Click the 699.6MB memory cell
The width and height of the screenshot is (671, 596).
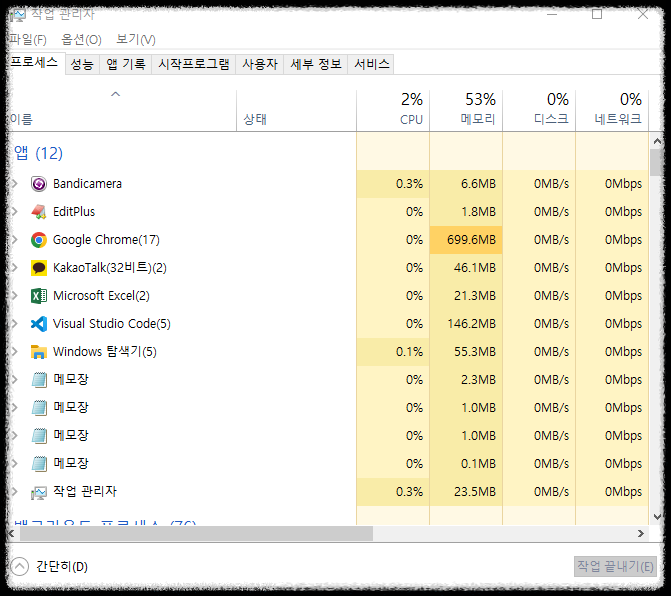(x=466, y=240)
